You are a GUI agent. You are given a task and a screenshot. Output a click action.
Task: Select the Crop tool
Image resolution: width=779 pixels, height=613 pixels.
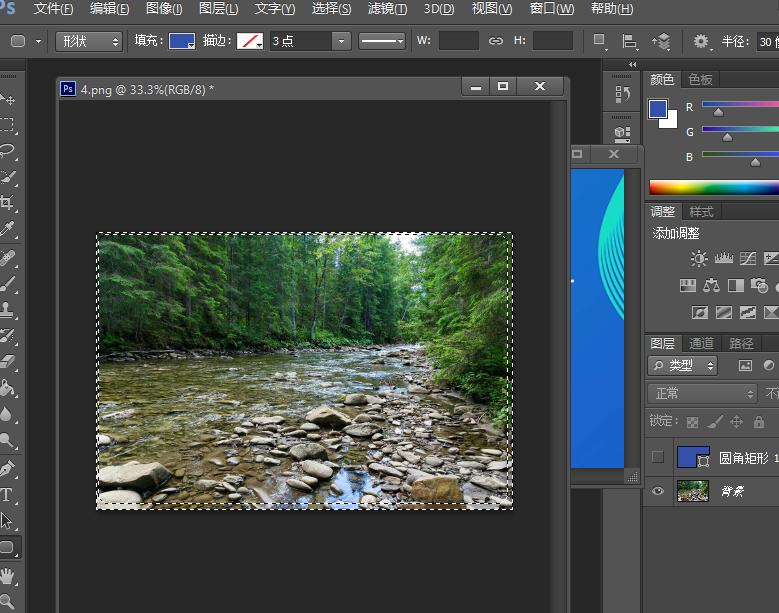coord(7,203)
